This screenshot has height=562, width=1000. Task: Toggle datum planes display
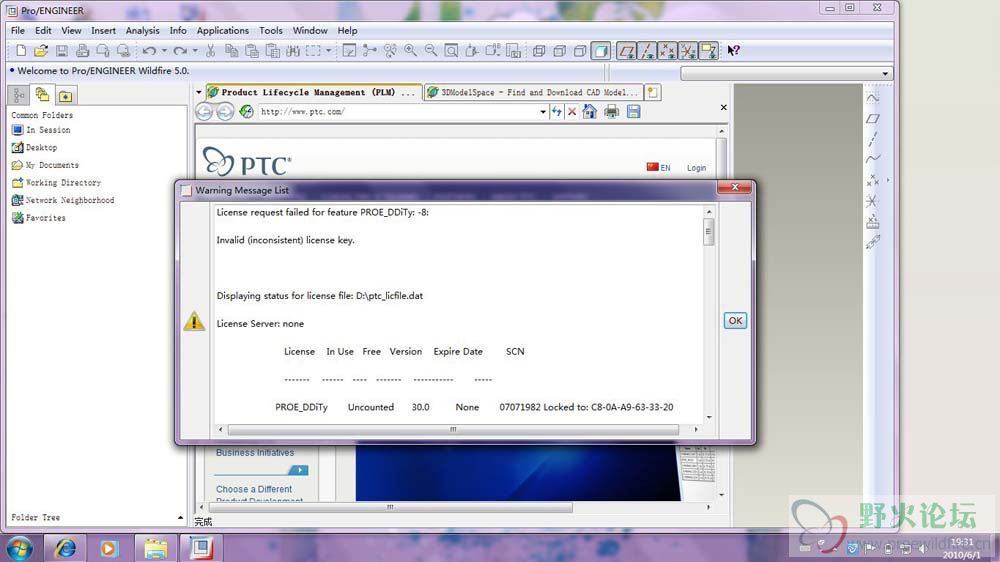coord(627,50)
